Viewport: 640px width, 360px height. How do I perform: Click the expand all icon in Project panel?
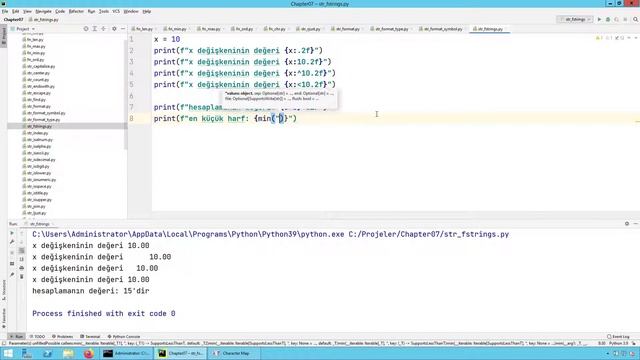coord(95,29)
